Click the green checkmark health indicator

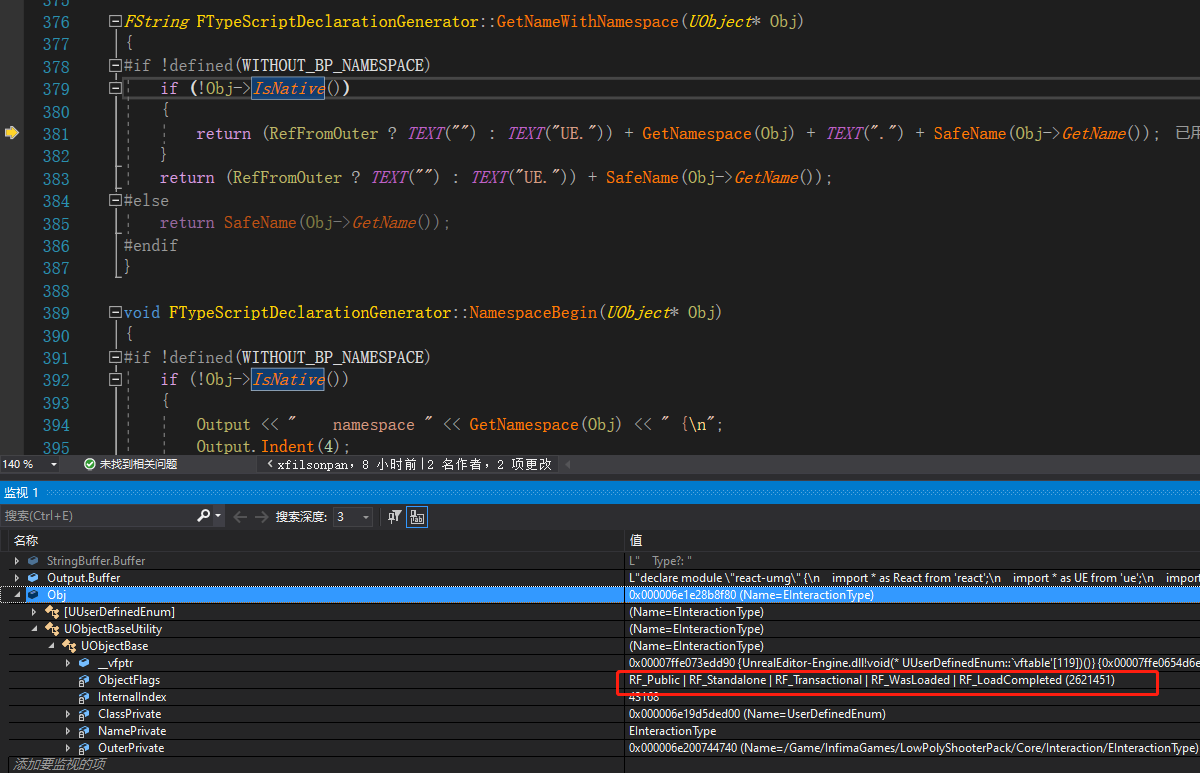[x=91, y=464]
